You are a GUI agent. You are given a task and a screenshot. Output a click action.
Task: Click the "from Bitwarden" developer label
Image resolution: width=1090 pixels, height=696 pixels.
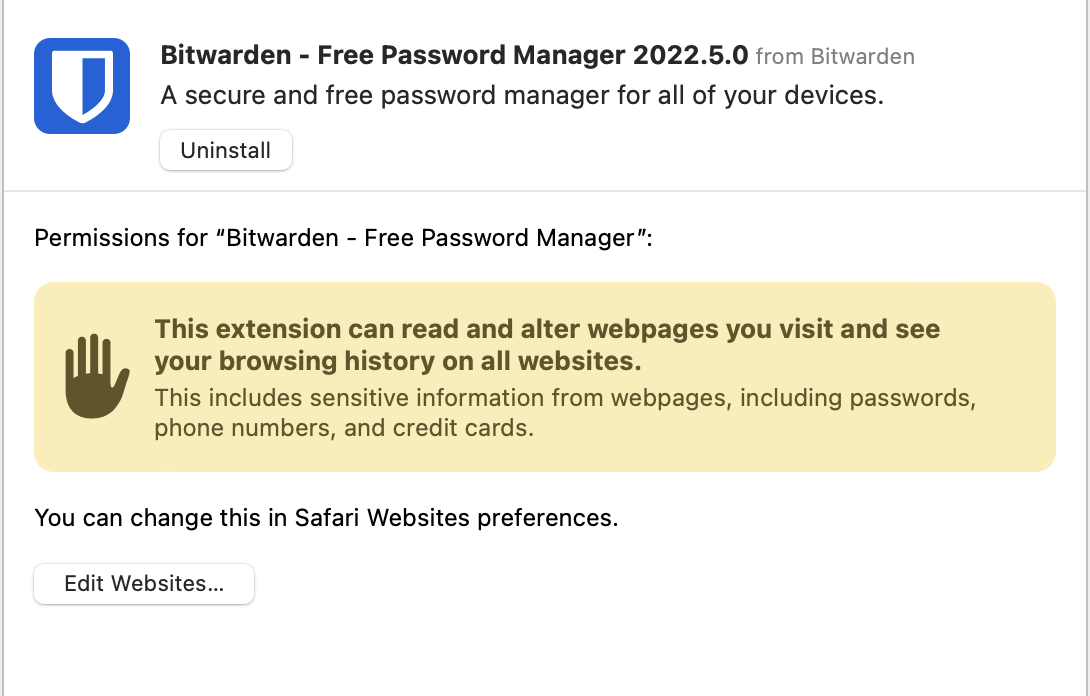click(834, 57)
